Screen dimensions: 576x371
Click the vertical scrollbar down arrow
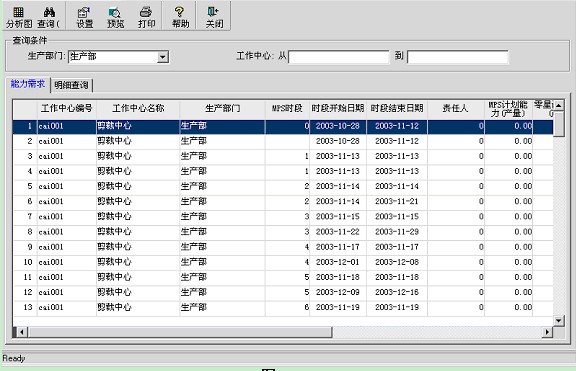coord(558,320)
